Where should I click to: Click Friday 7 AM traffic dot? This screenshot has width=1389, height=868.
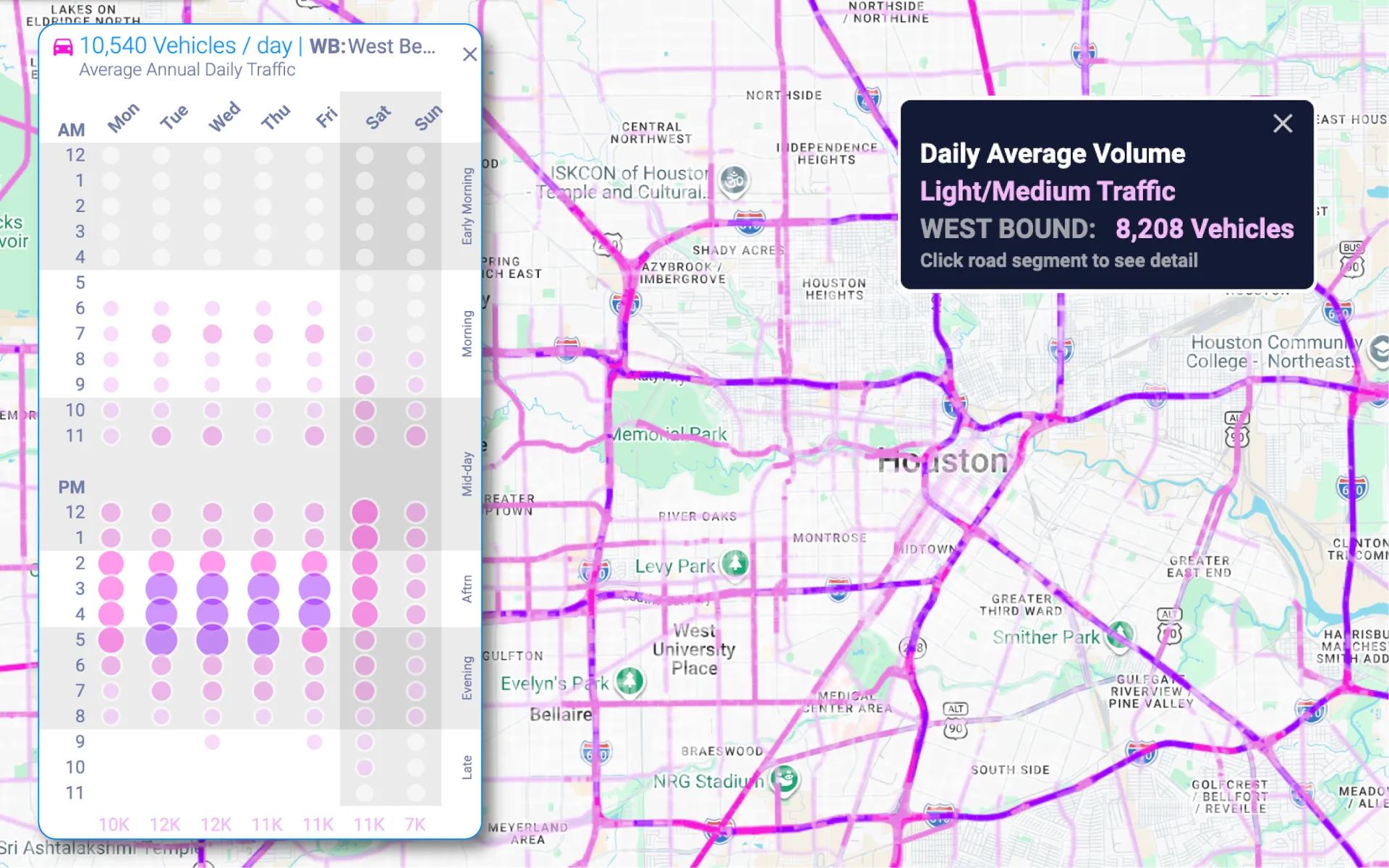pyautogui.click(x=314, y=333)
